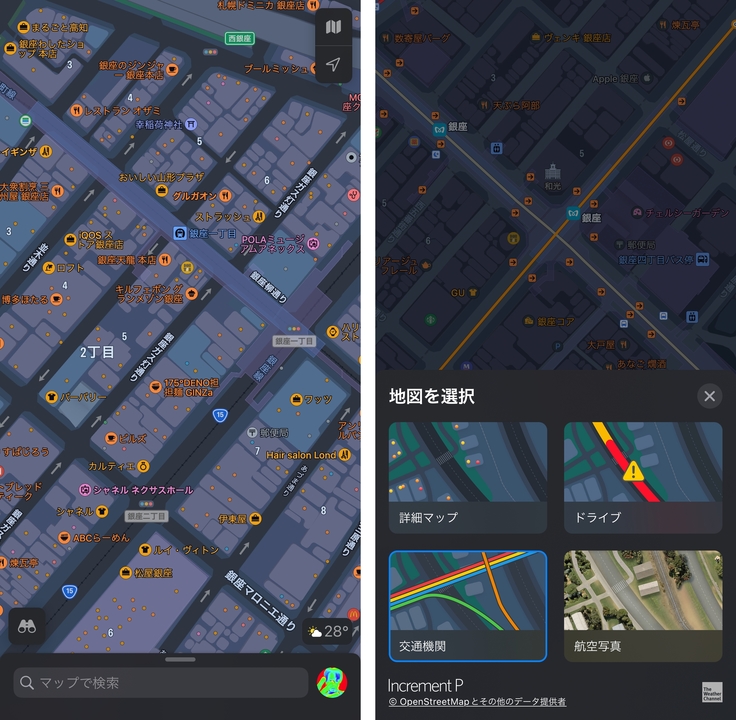The height and width of the screenshot is (720, 736).
Task: Tap the ABCらーめん restaurant marker
Action: [64, 538]
